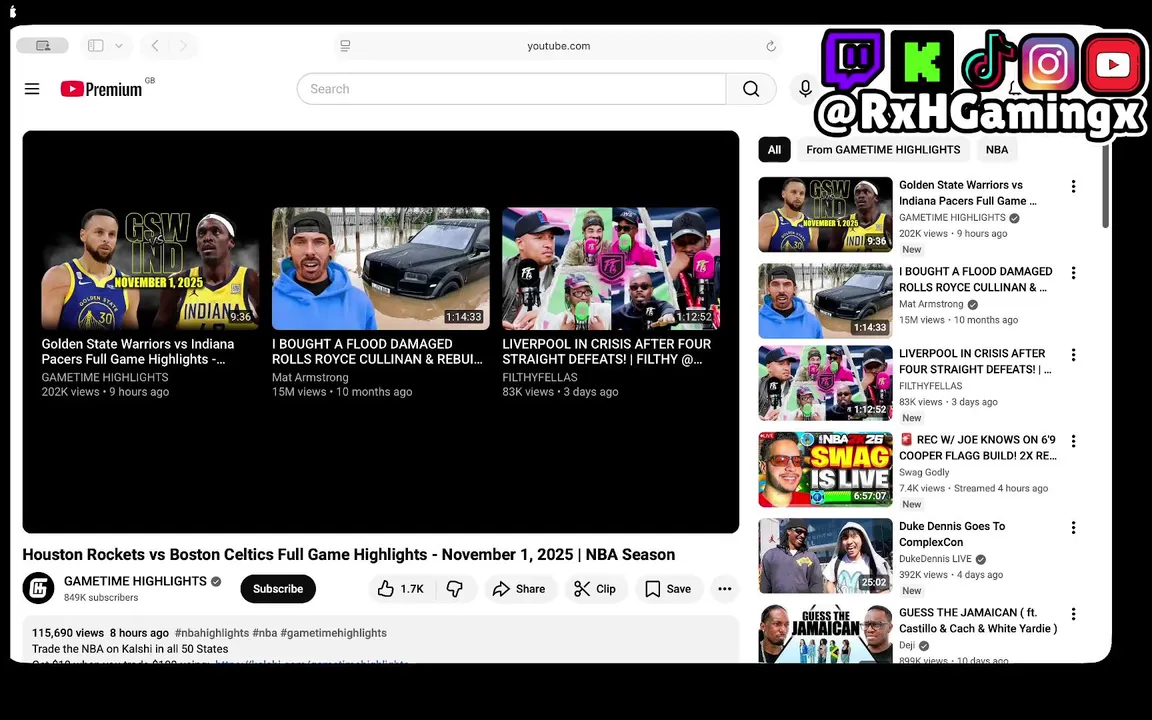This screenshot has width=1152, height=720.
Task: Click the Safari tab overview button
Action: pos(43,46)
